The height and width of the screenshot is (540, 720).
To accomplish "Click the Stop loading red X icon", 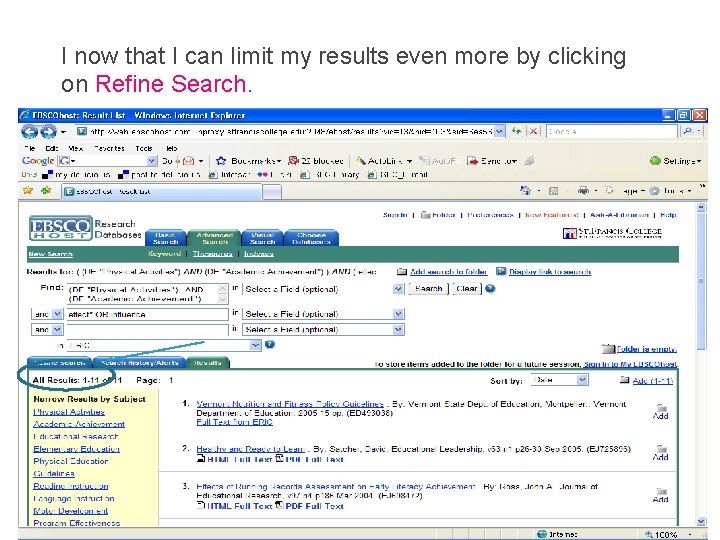I will click(533, 132).
